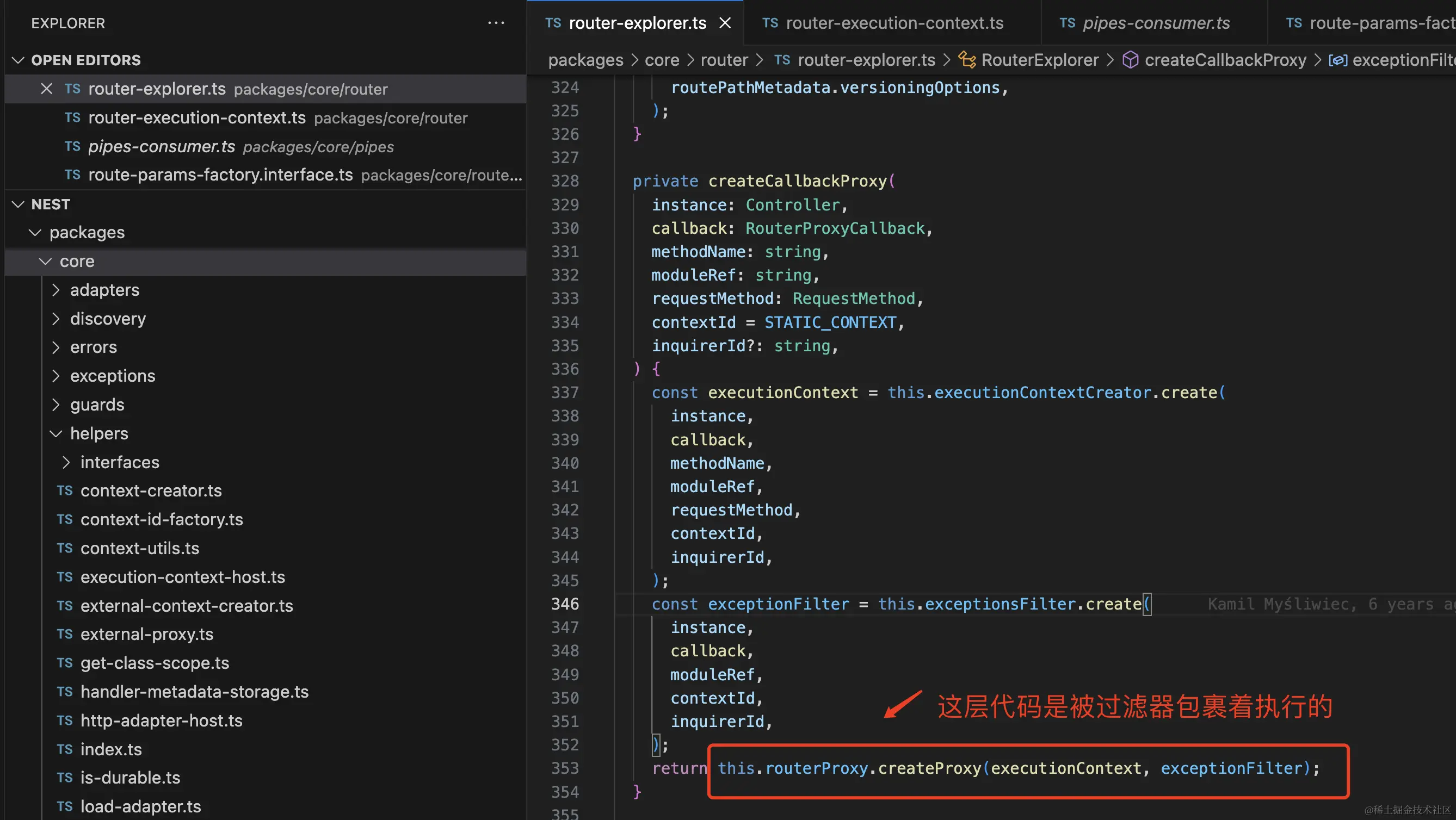
Task: Expand the discovery folder
Action: [x=55, y=319]
